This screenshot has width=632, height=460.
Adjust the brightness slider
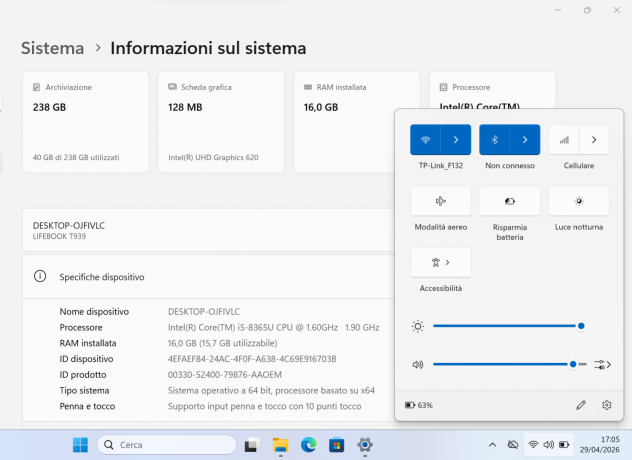[509, 326]
